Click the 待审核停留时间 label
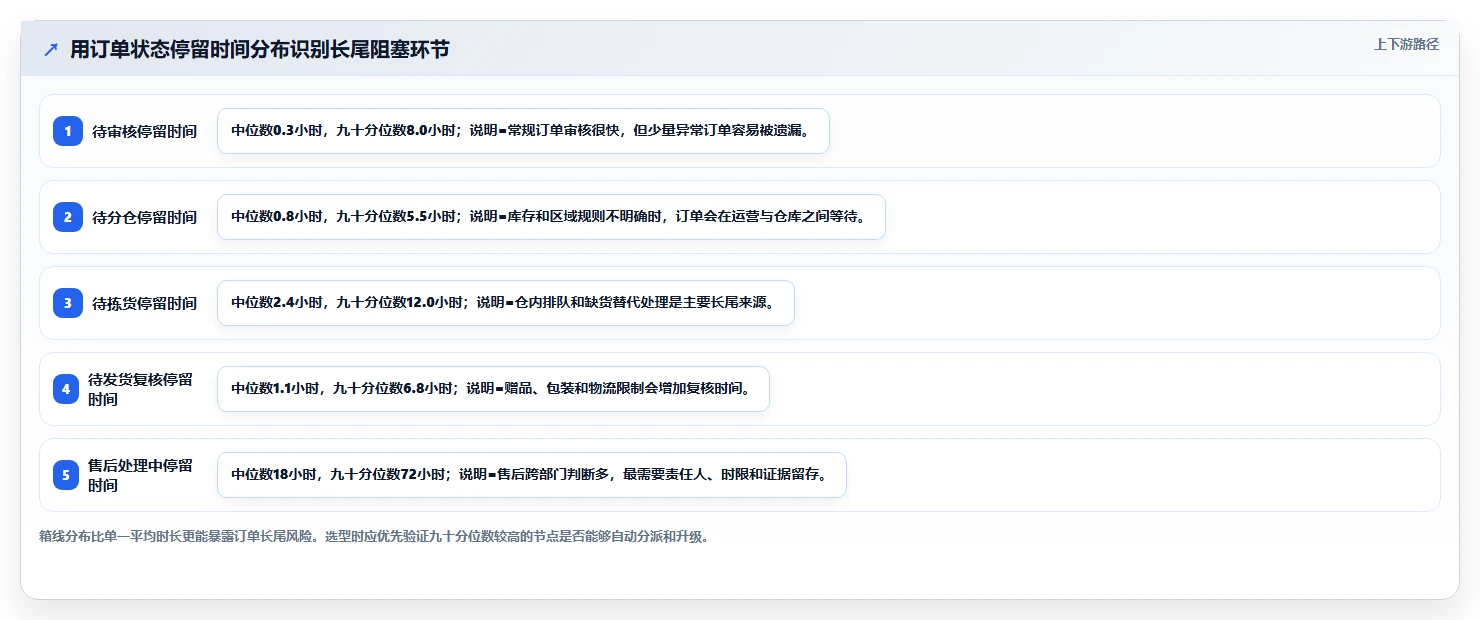This screenshot has width=1480, height=620. click(145, 131)
